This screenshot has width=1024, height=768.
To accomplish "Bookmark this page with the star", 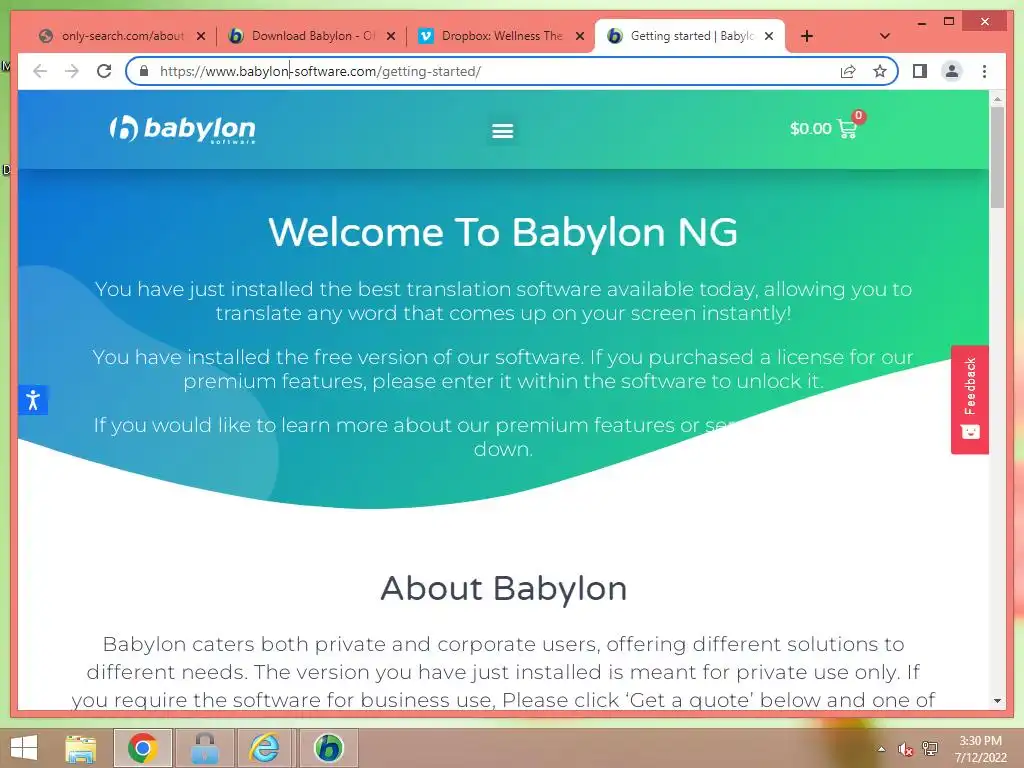I will point(880,71).
